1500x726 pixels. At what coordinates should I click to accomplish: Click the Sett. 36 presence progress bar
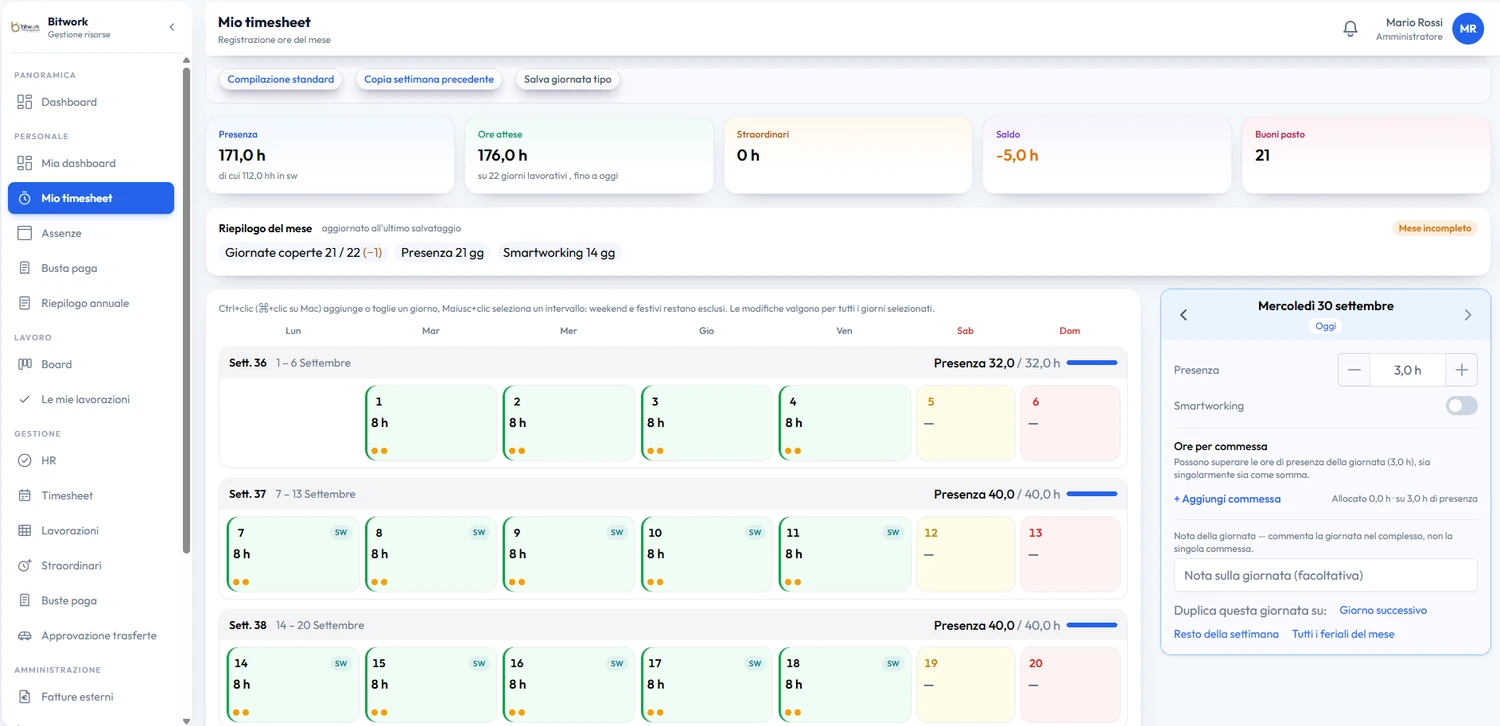click(x=1092, y=363)
